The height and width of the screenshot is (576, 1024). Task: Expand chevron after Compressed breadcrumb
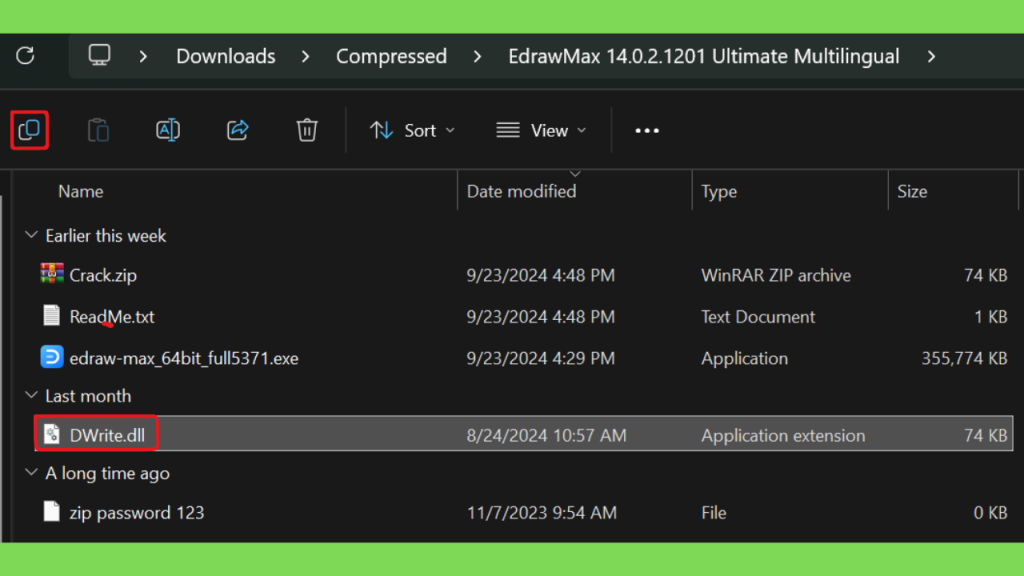[478, 56]
